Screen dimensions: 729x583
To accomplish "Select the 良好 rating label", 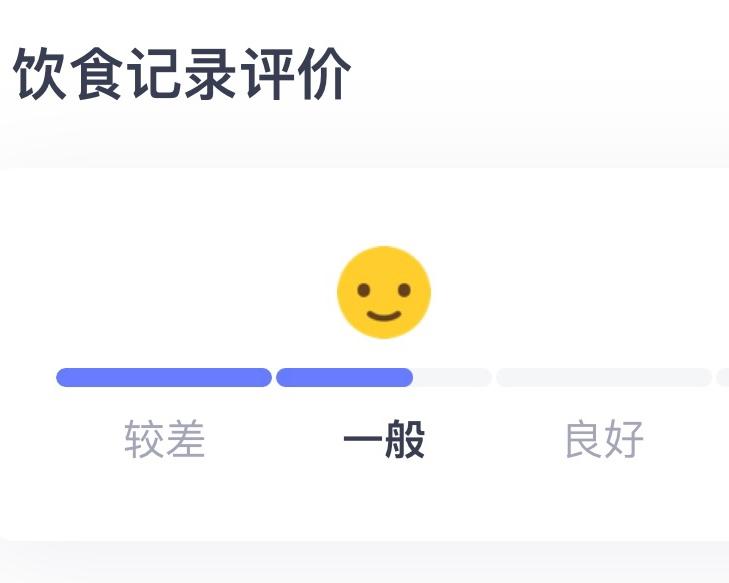I will click(x=604, y=440).
